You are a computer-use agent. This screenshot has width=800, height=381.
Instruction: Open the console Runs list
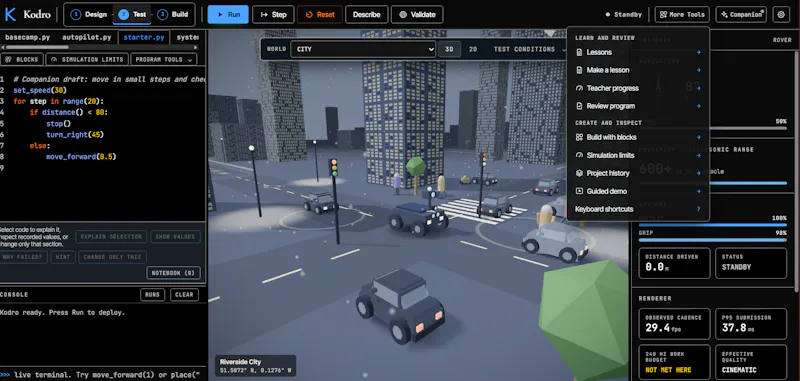(x=152, y=295)
